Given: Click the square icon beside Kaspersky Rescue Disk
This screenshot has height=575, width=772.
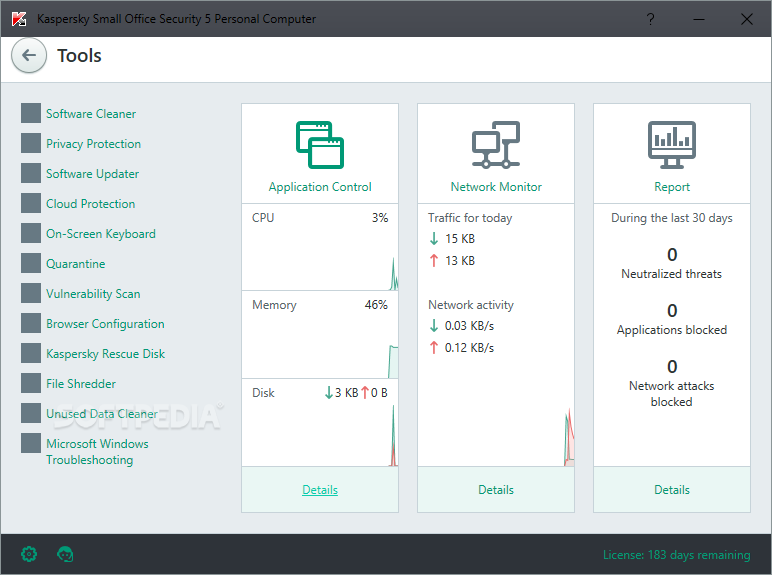Looking at the screenshot, I should click(x=31, y=353).
